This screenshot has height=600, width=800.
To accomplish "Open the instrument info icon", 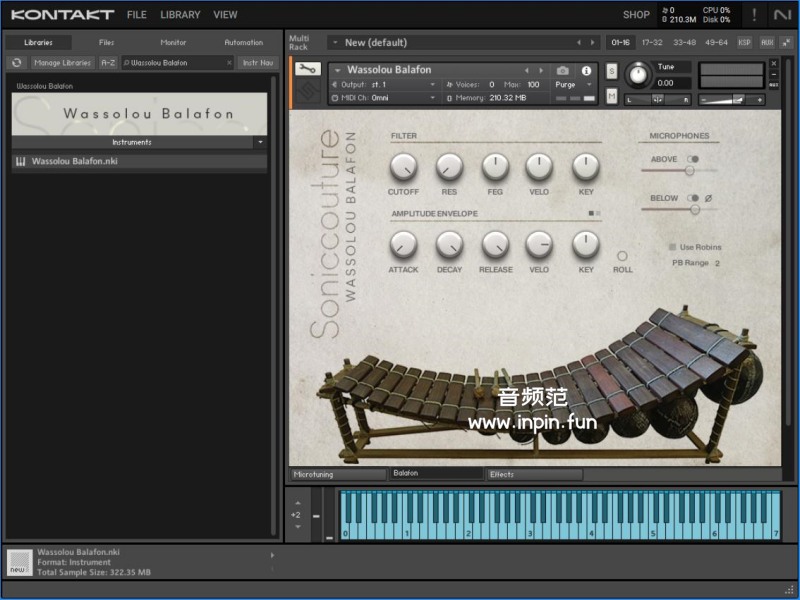I will point(586,70).
